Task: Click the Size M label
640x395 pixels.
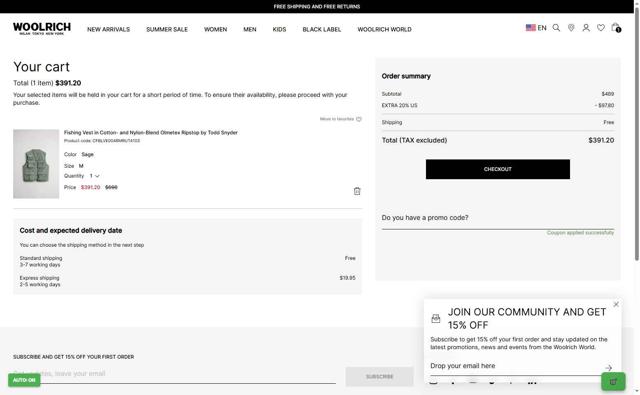Action: [x=73, y=166]
